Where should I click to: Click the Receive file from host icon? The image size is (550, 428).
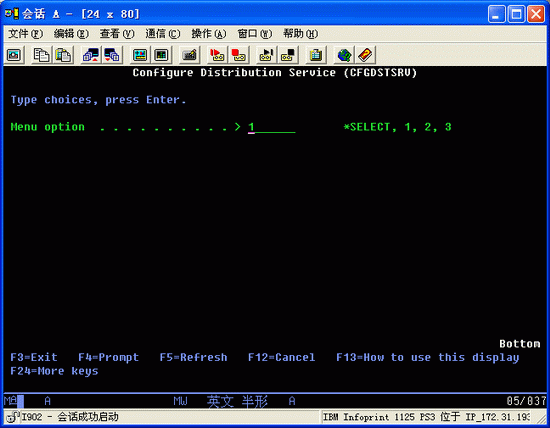[x=112, y=55]
